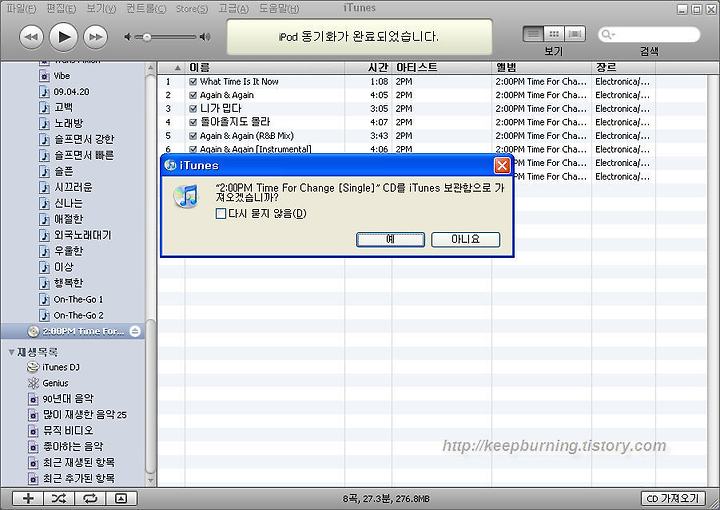Toggle repeat mode
Screen dimensions: 720x510
click(90, 499)
